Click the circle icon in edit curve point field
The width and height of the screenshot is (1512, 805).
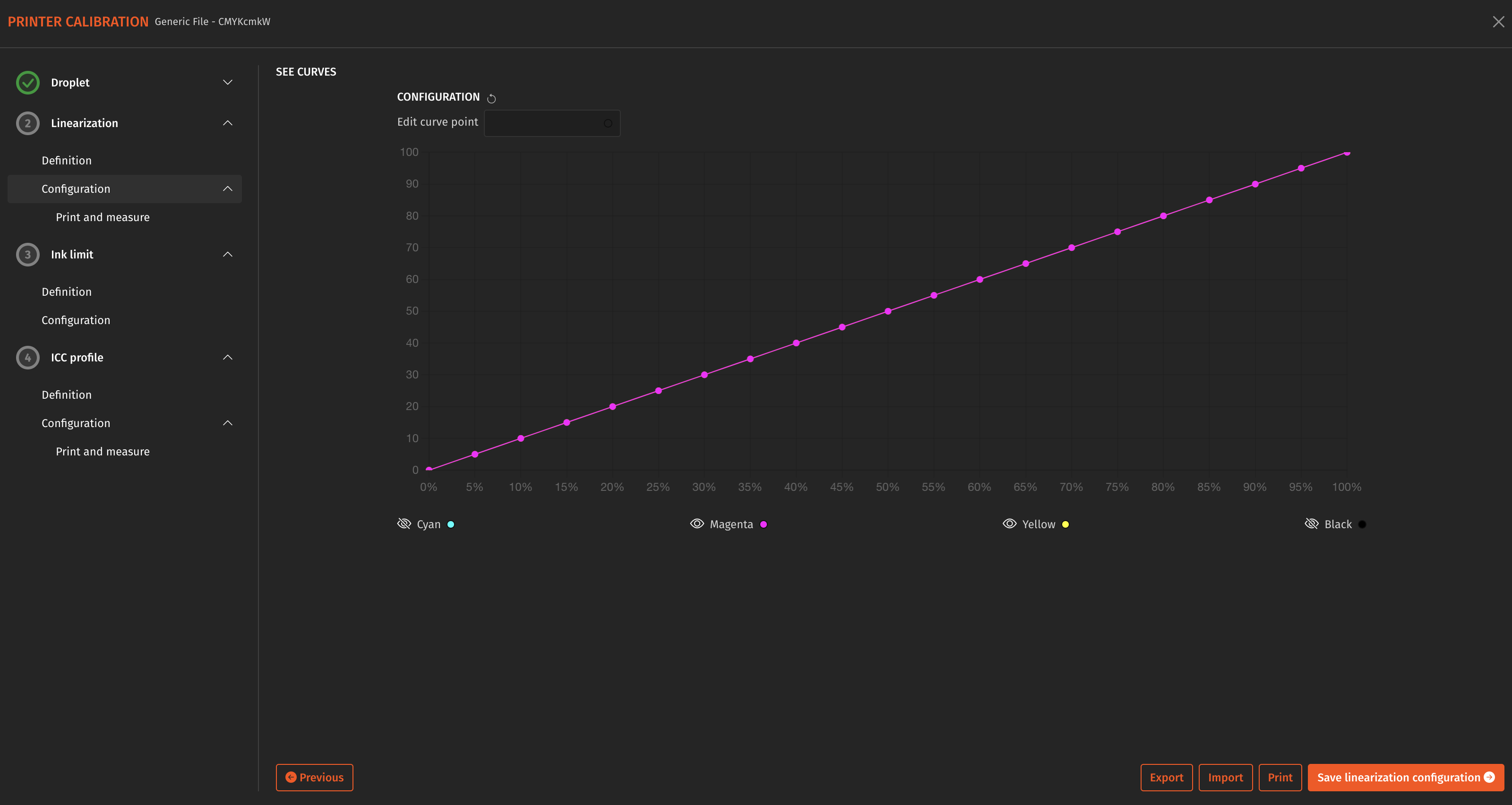(608, 123)
